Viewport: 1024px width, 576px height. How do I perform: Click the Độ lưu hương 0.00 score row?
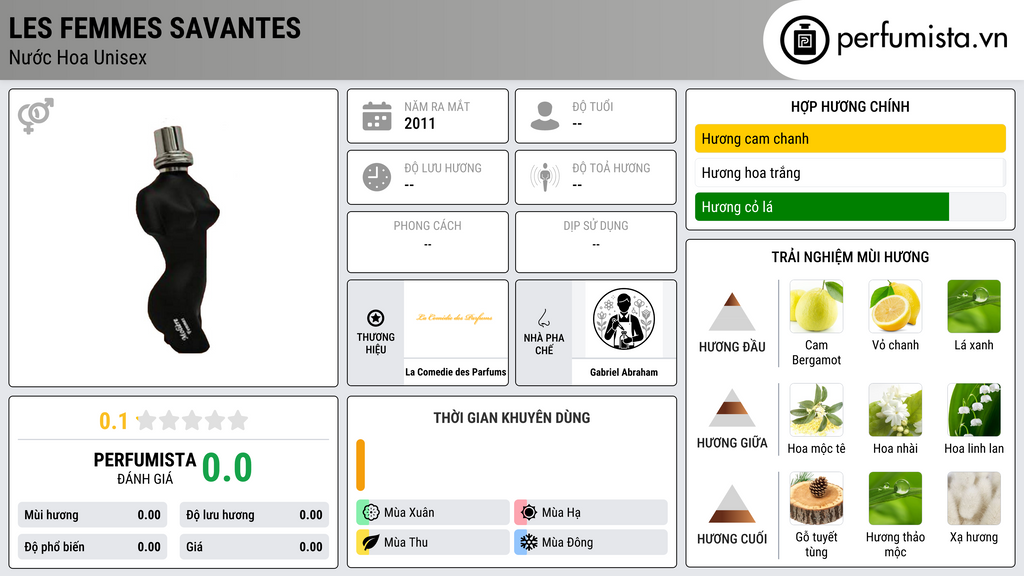pyautogui.click(x=254, y=515)
